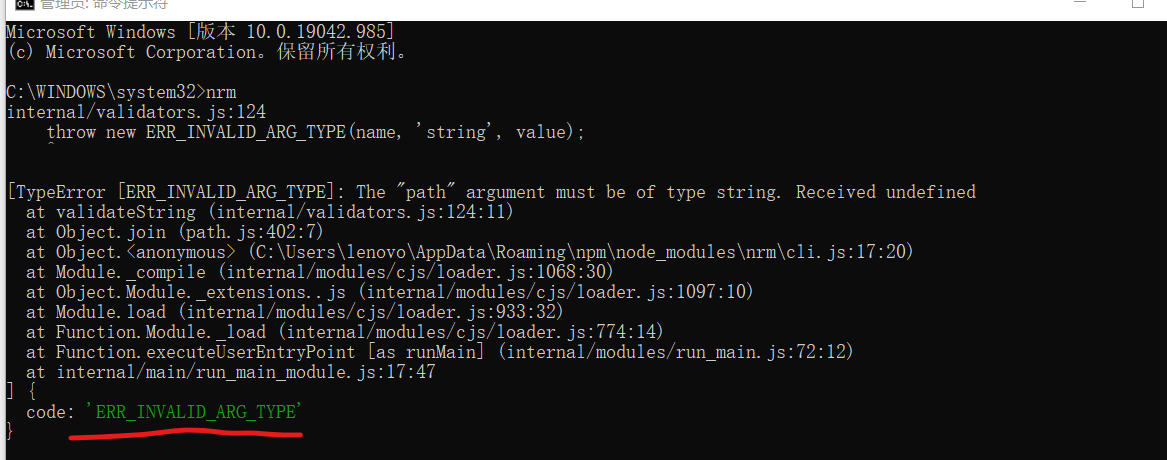The image size is (1167, 460).
Task: Click the green 'ERR_INVALID_ARG_TYPE' code value
Action: click(x=192, y=411)
